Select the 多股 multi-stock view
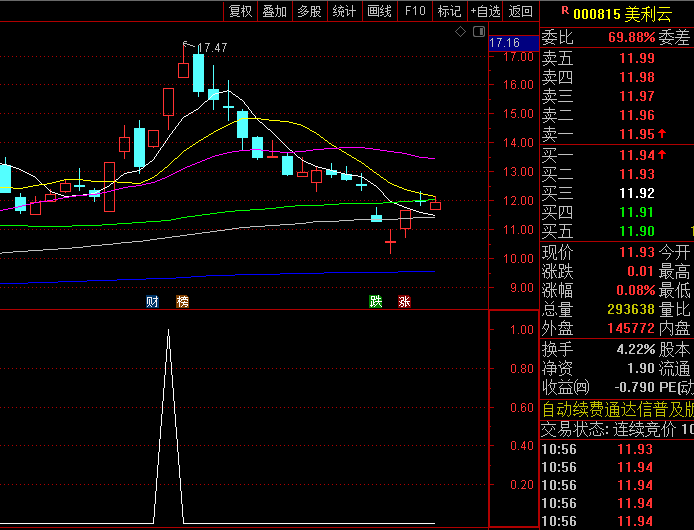The image size is (694, 530). pyautogui.click(x=309, y=12)
